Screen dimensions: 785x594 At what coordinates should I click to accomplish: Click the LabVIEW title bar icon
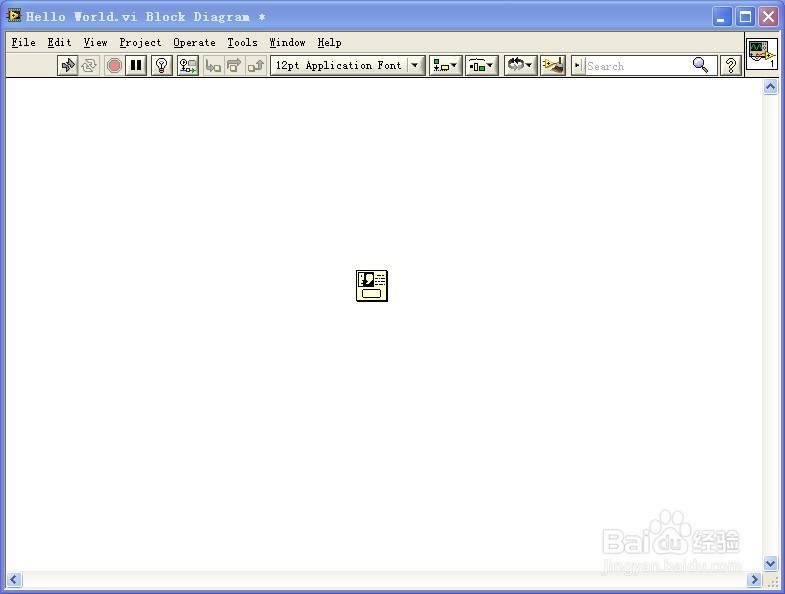14,16
